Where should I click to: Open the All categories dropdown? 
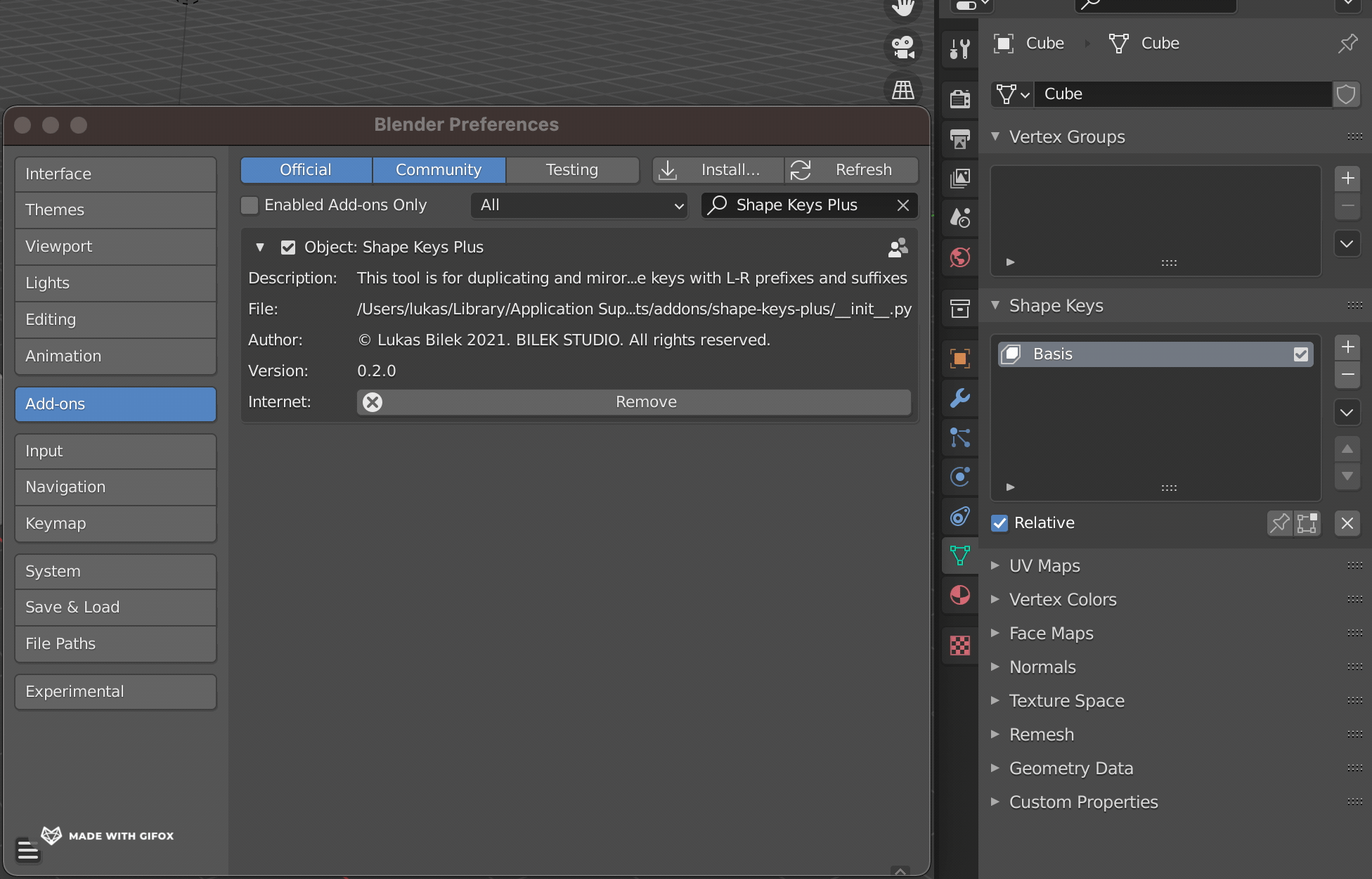coord(578,205)
